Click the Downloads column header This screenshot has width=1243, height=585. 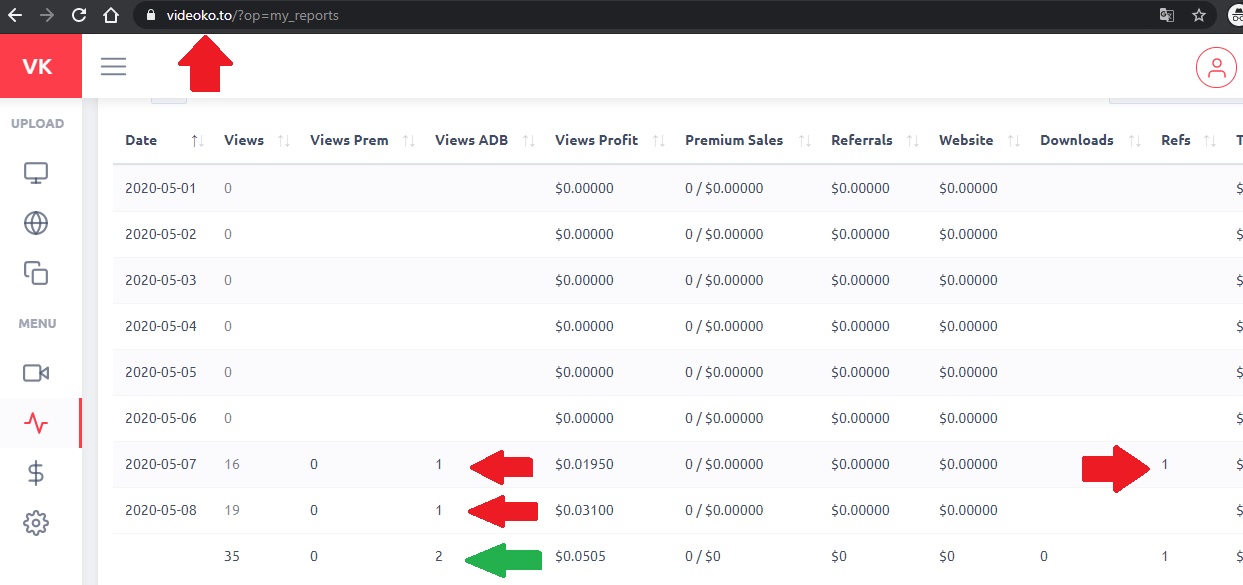pos(1076,140)
